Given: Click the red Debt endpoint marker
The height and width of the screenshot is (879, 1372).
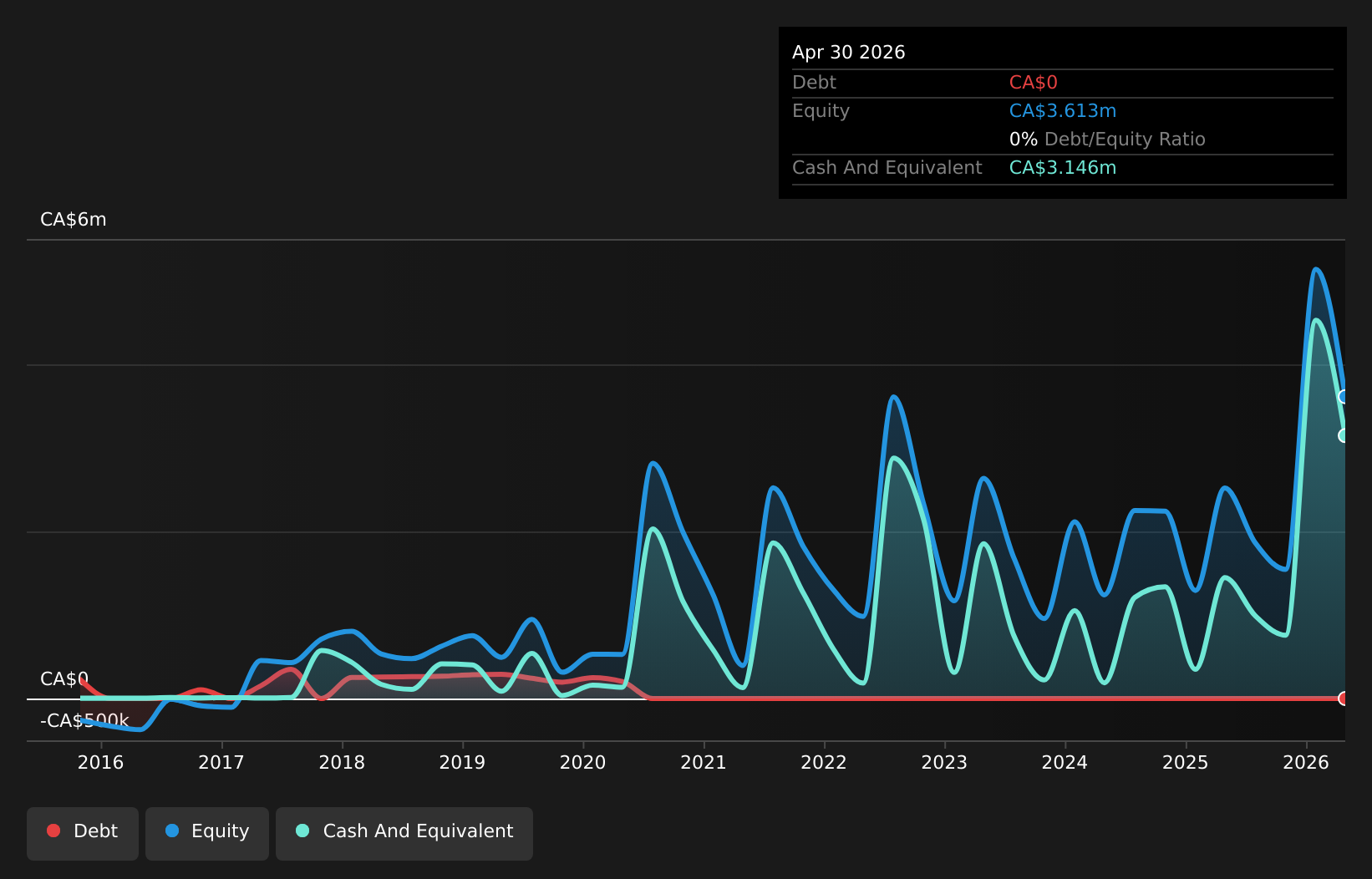Looking at the screenshot, I should click(1344, 699).
